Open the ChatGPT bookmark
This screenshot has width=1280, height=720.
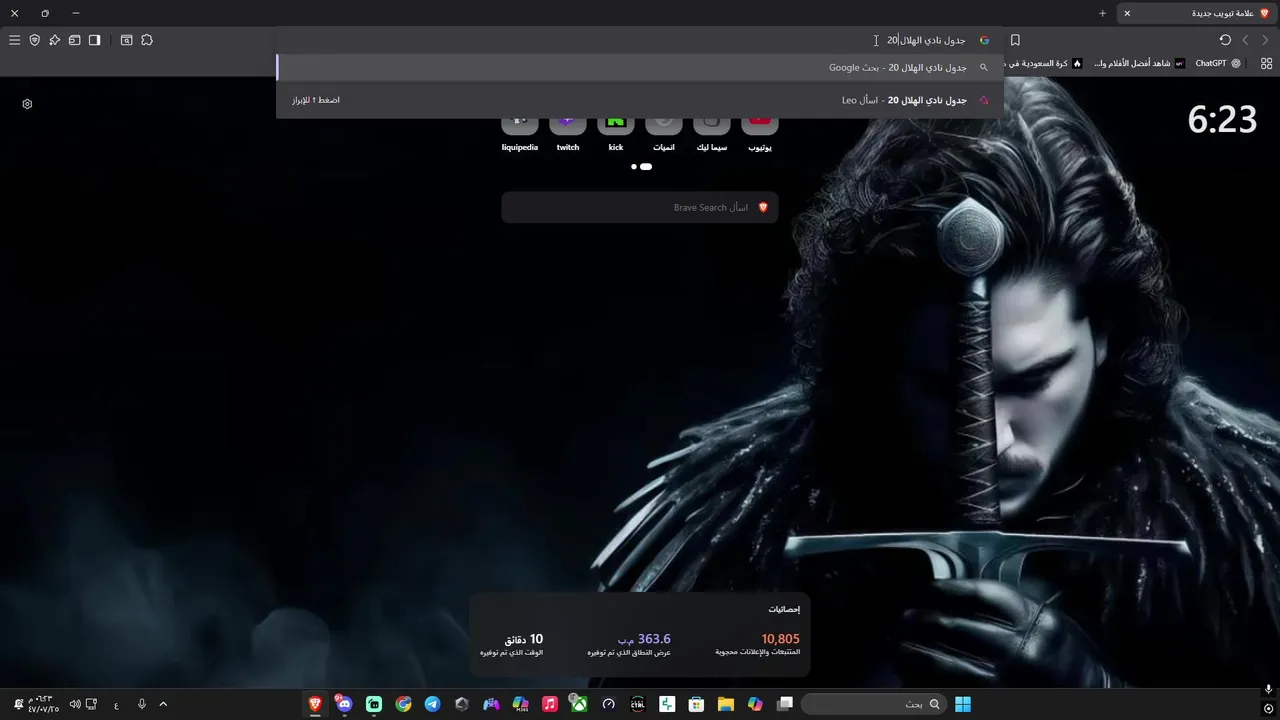pyautogui.click(x=1217, y=63)
